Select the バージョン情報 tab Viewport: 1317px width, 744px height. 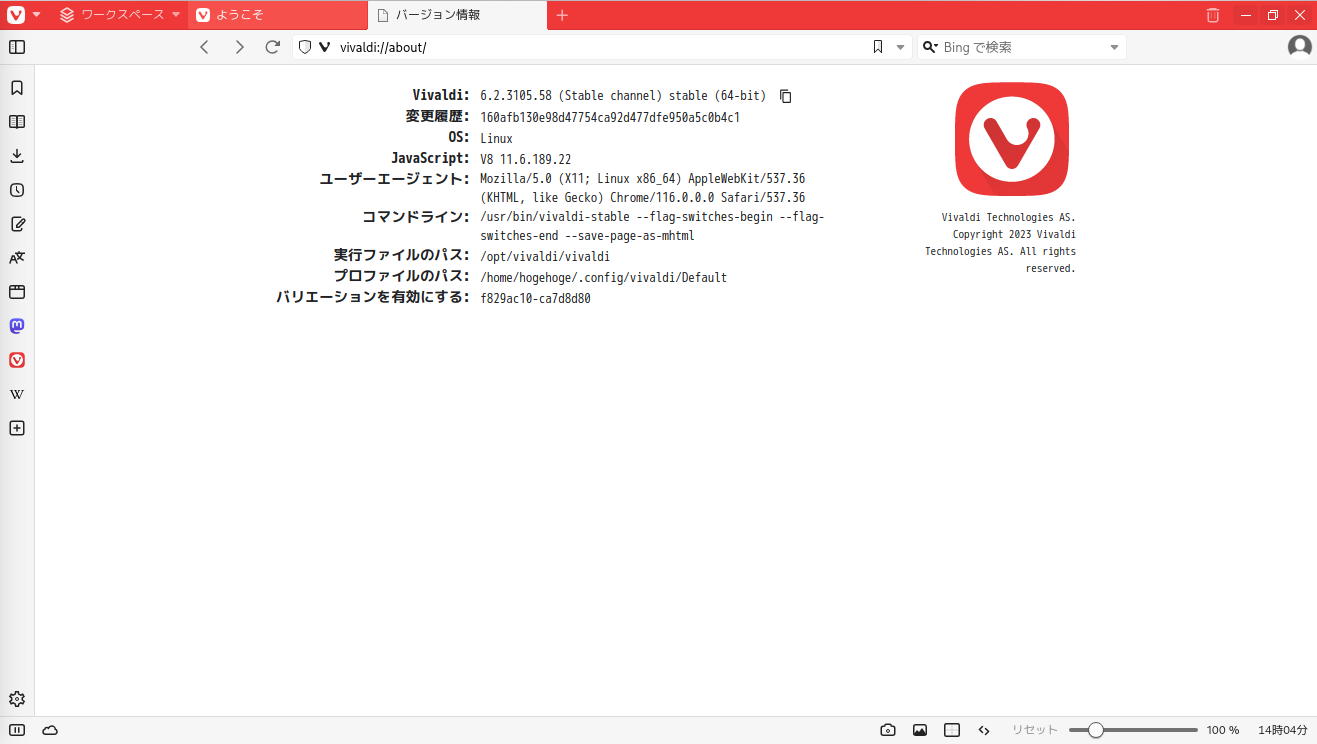click(458, 15)
